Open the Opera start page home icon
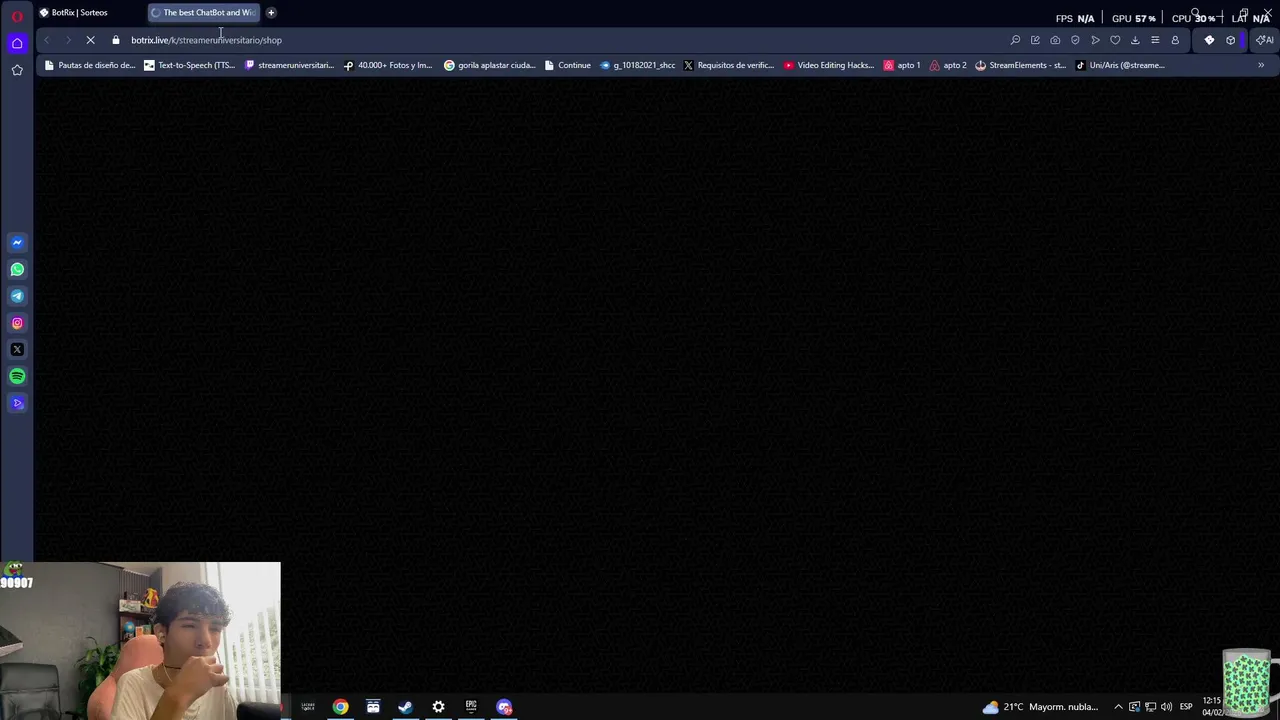Image resolution: width=1280 pixels, height=720 pixels. (17, 43)
